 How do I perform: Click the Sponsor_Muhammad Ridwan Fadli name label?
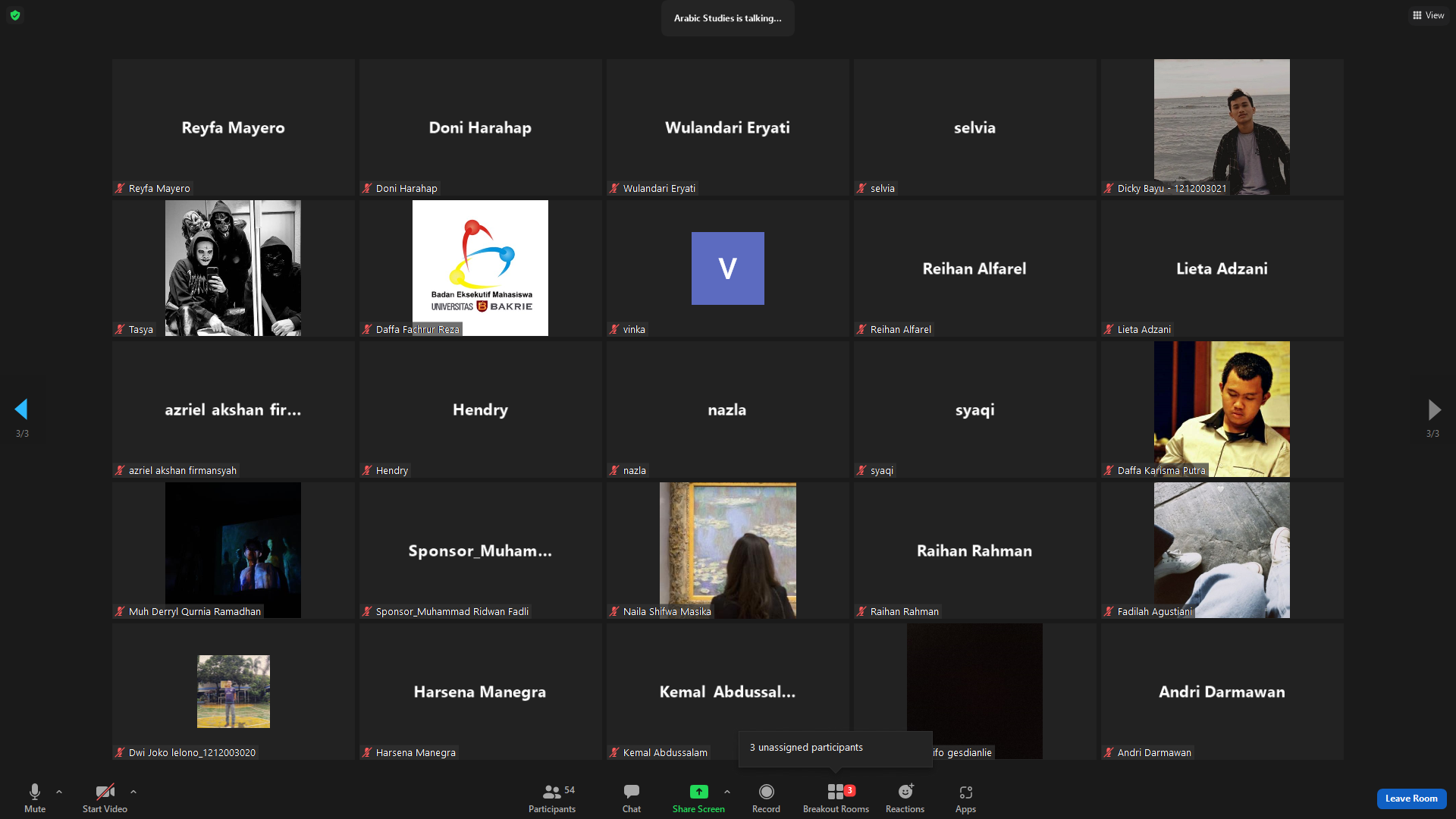coord(453,611)
